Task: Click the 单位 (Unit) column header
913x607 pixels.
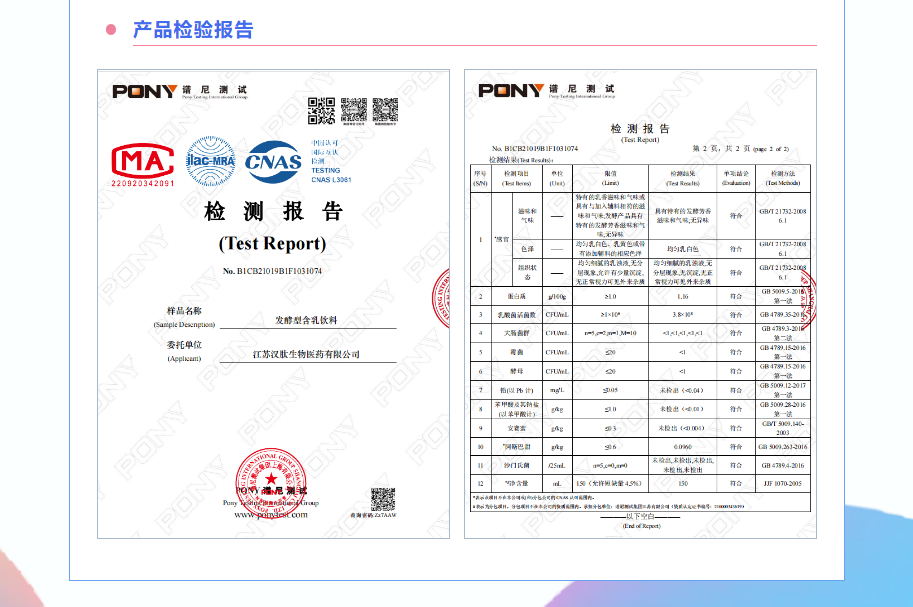Action: [x=557, y=178]
